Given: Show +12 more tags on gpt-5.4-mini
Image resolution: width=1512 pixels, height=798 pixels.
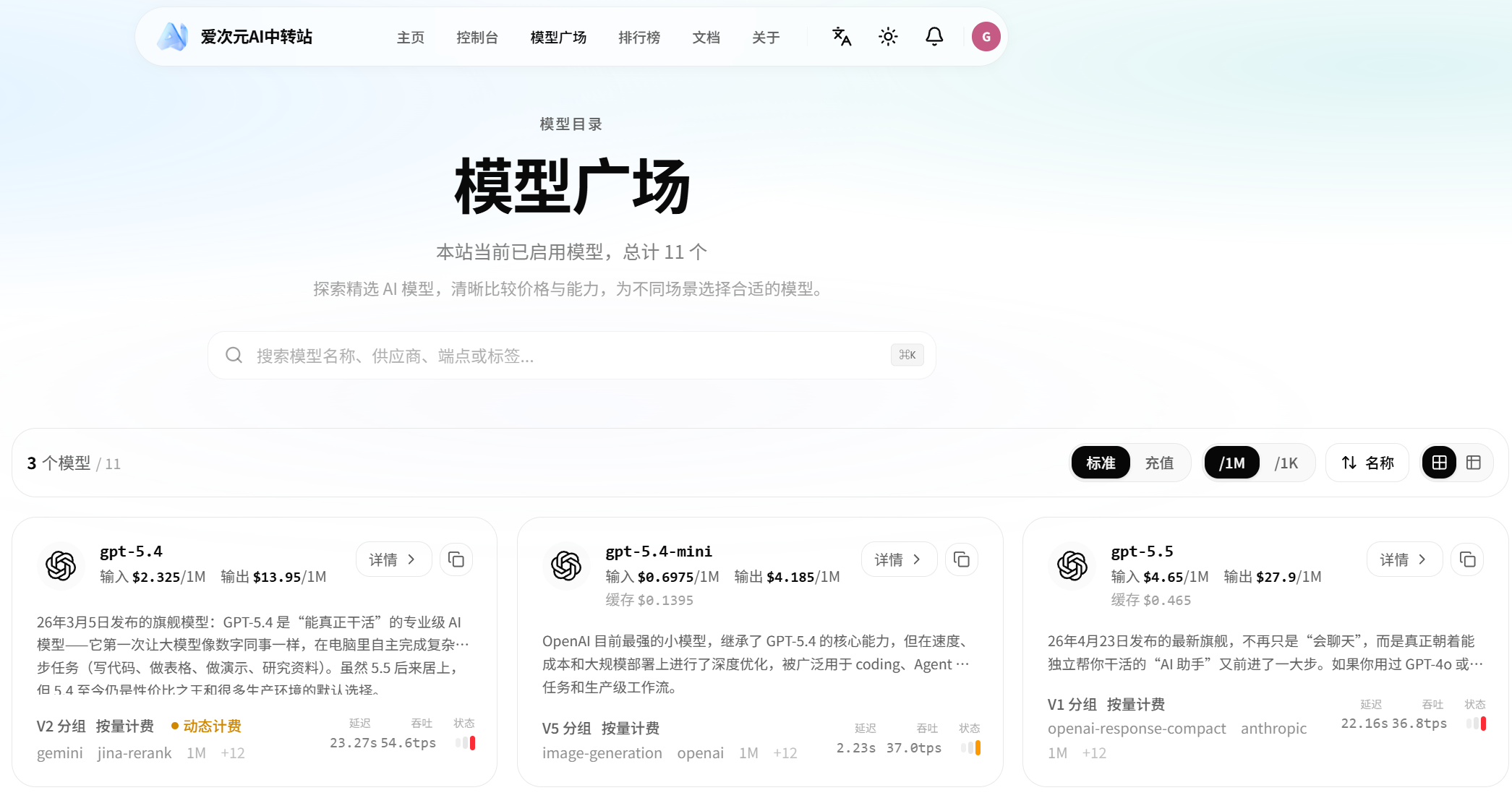Looking at the screenshot, I should (785, 753).
